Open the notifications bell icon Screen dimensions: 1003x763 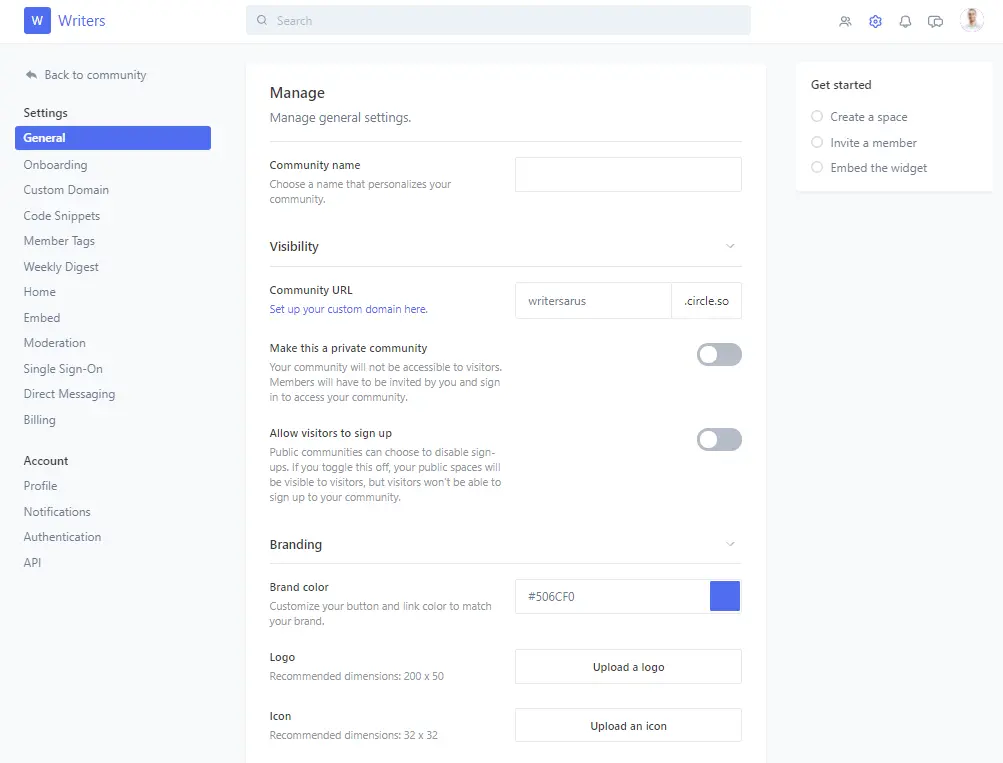(905, 21)
